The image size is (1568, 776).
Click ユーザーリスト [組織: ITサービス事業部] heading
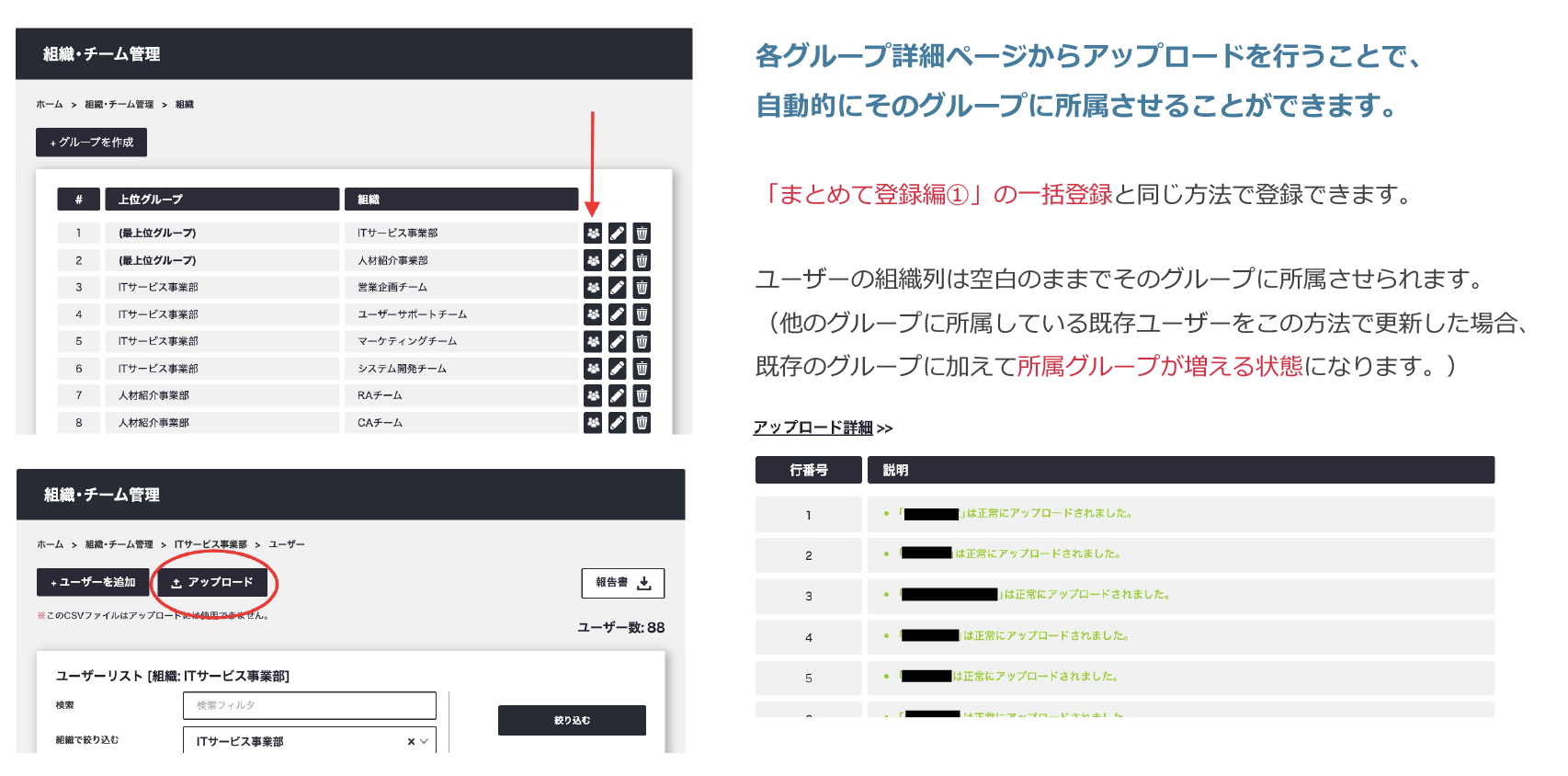tap(173, 676)
